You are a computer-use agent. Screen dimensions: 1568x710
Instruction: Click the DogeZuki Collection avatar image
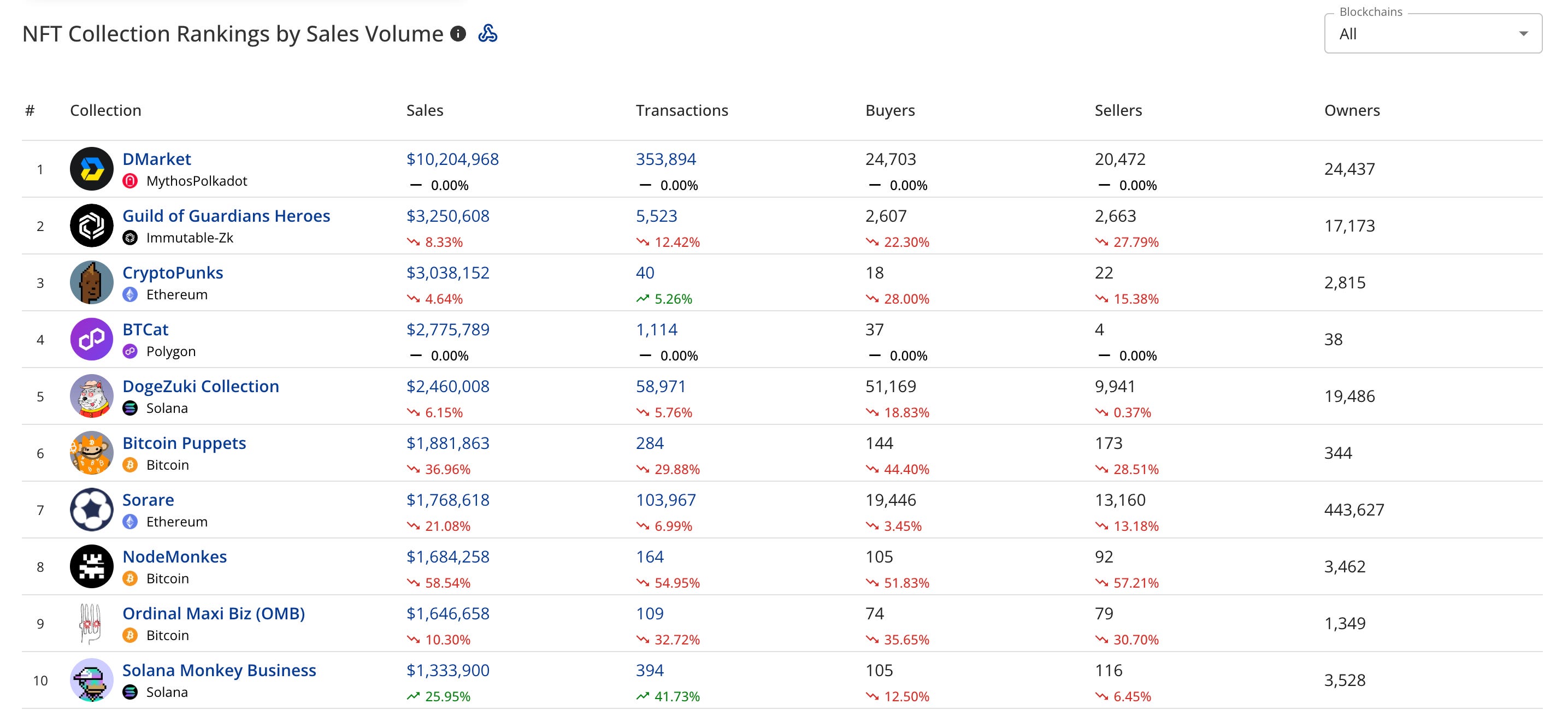click(x=91, y=396)
